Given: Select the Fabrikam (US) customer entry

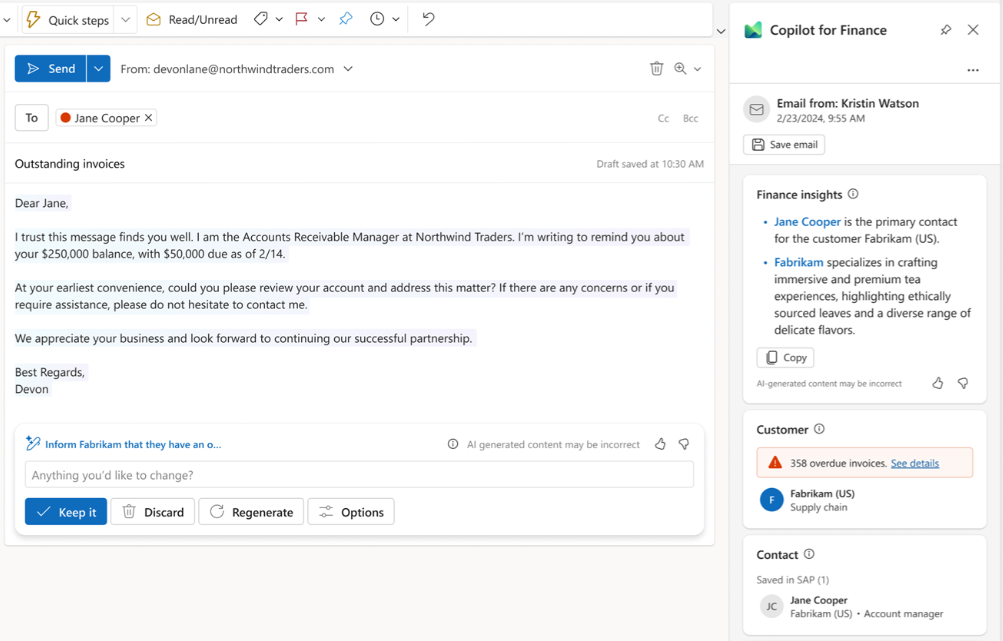Looking at the screenshot, I should click(864, 500).
